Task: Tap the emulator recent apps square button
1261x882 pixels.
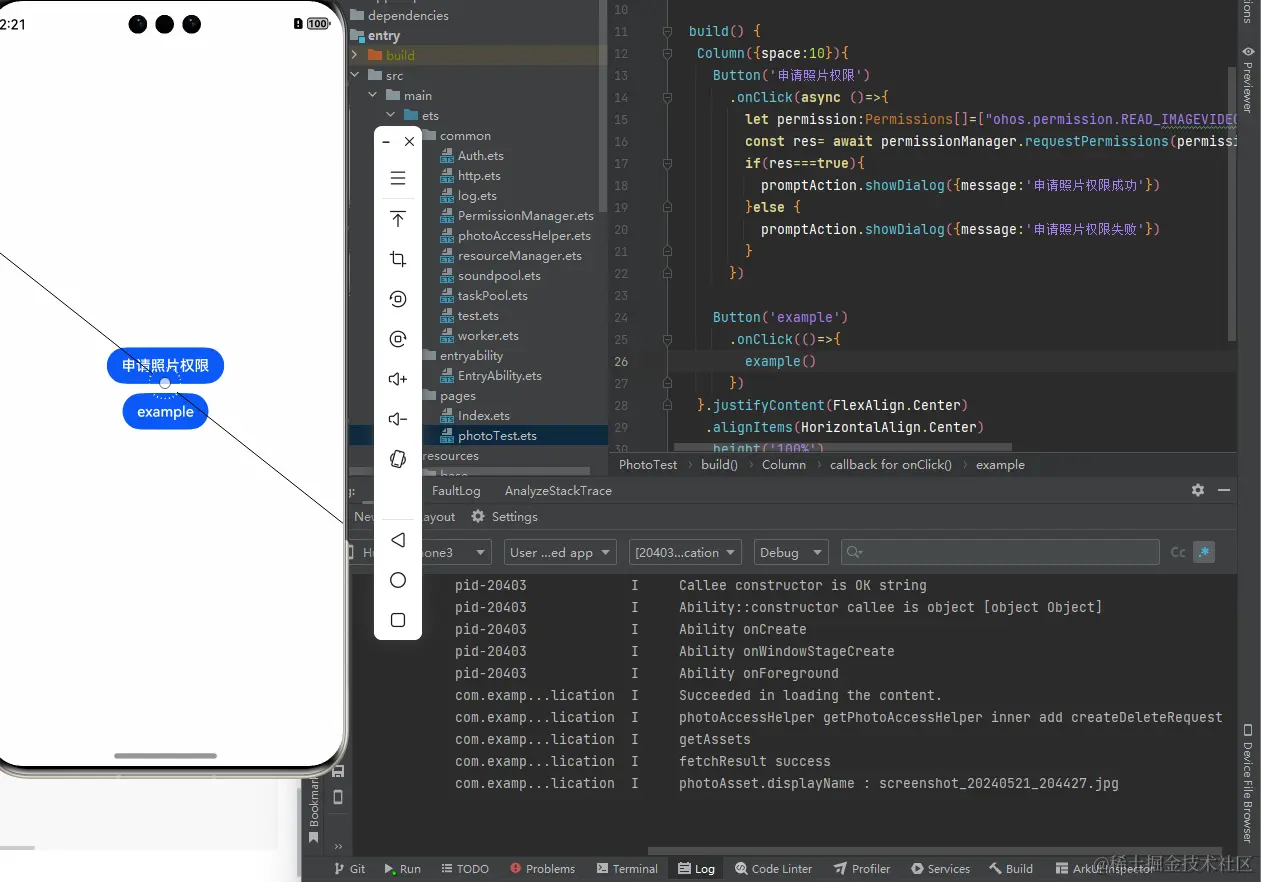Action: (398, 620)
